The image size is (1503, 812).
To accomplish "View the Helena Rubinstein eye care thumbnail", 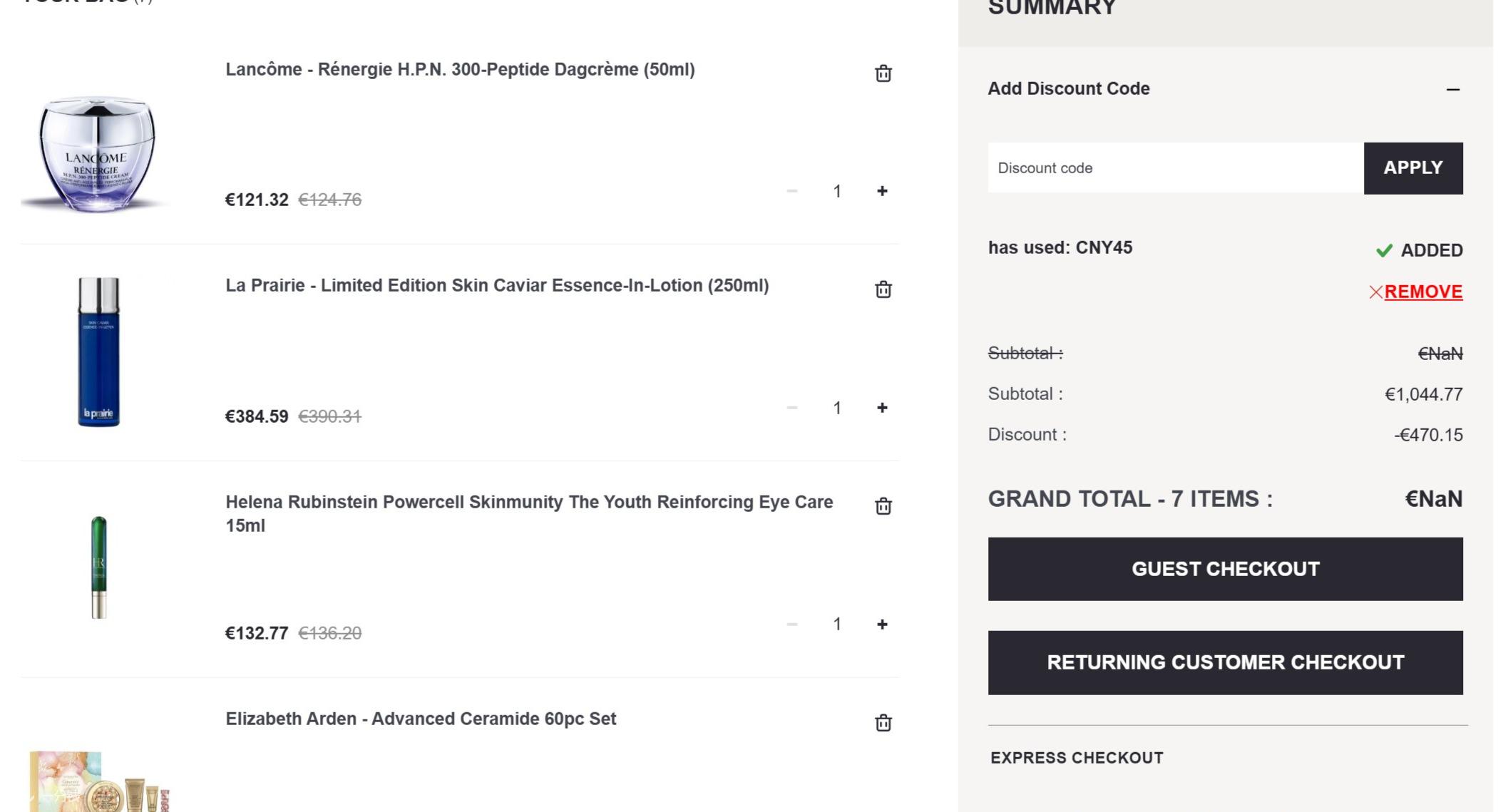I will pos(98,567).
